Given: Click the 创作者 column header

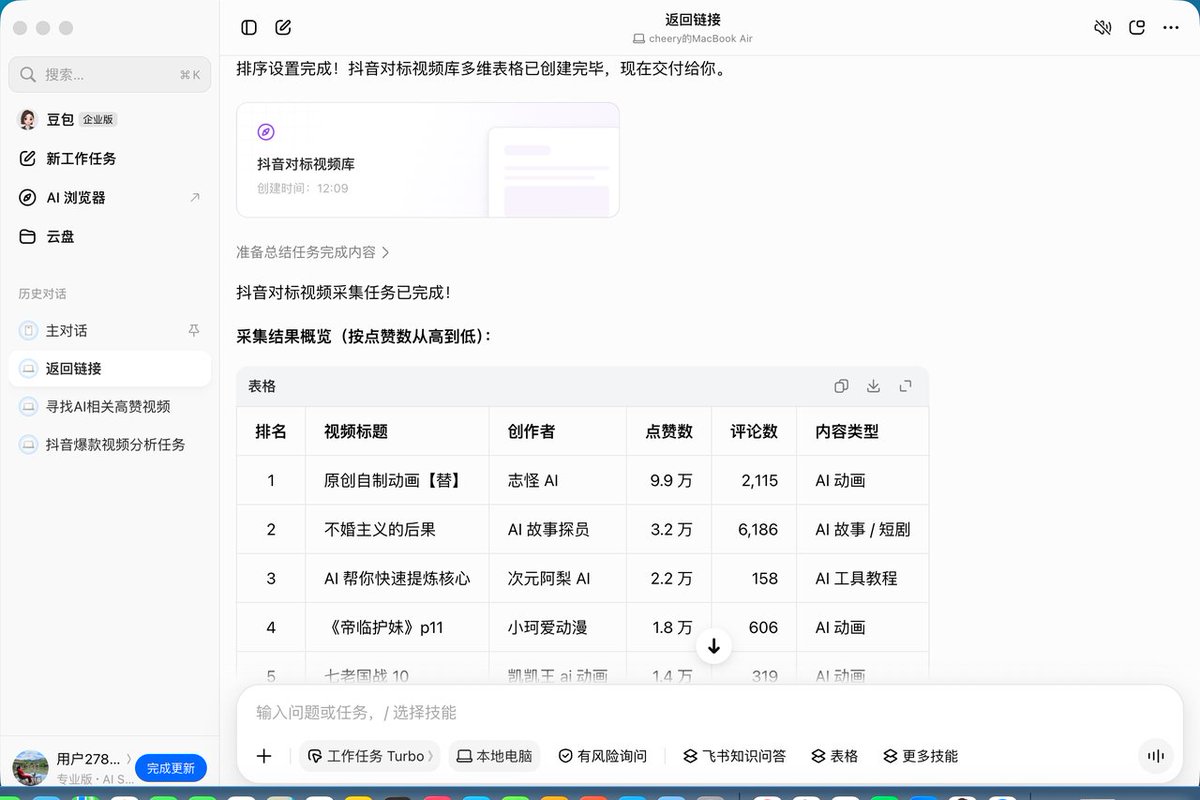Looking at the screenshot, I should point(558,432).
